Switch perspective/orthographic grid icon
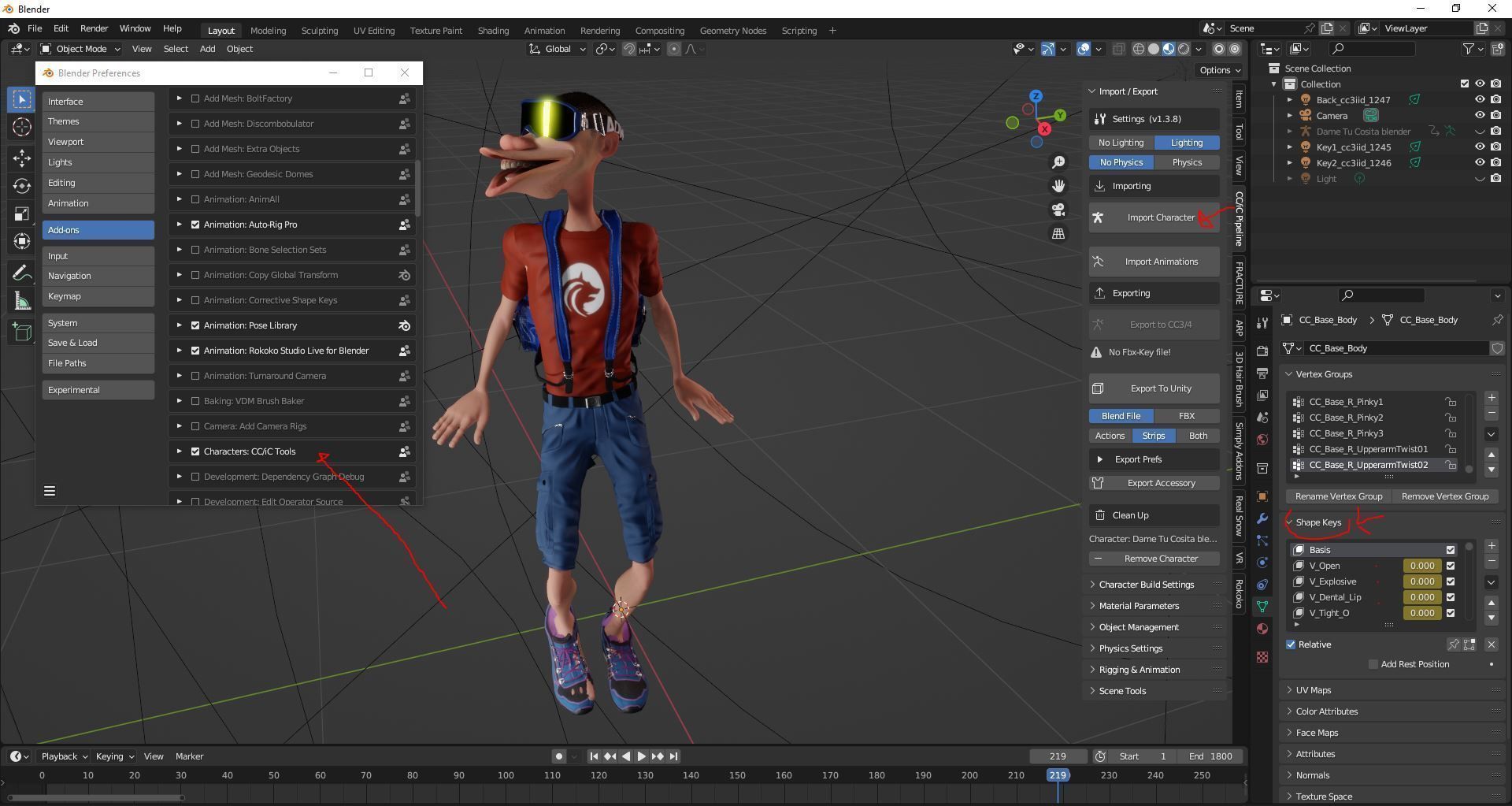The height and width of the screenshot is (806, 1512). (x=1058, y=234)
